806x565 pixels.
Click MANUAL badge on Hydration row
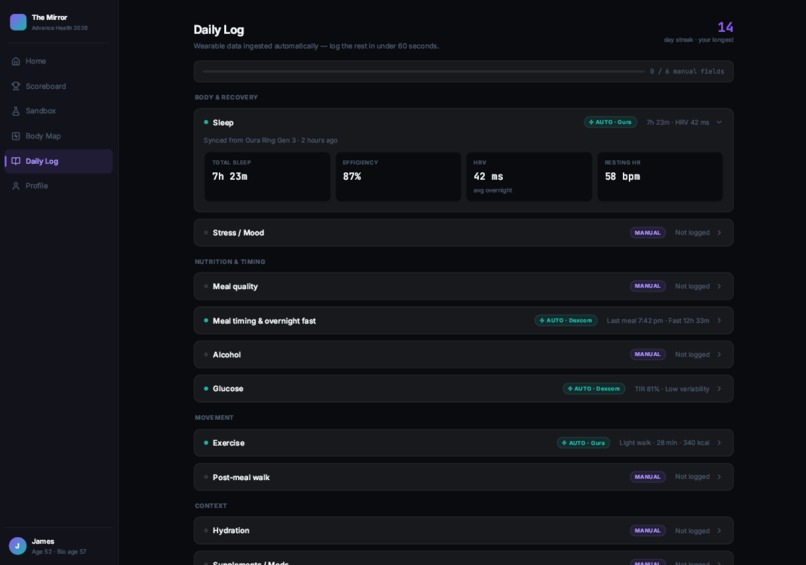(x=647, y=531)
